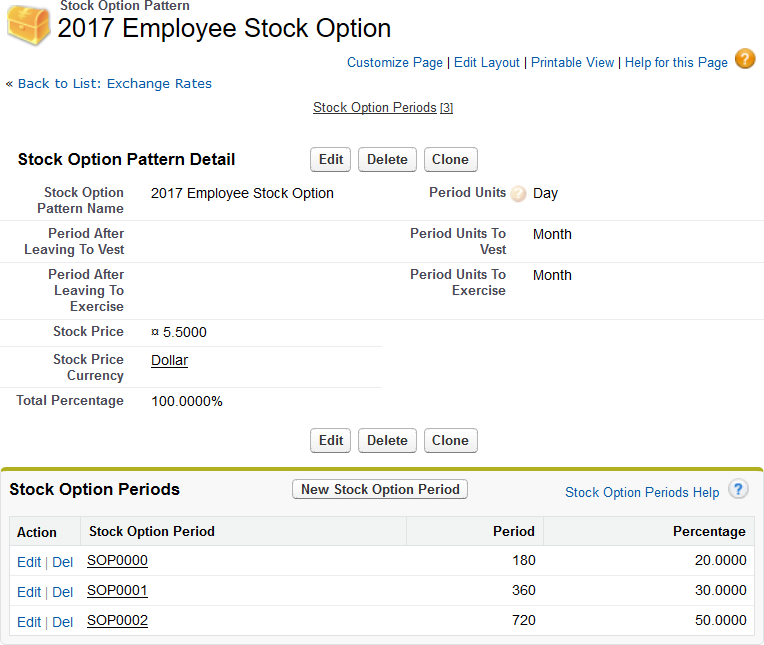The height and width of the screenshot is (645, 764).
Task: Click the blue Stock Option Periods help icon
Action: coord(738,489)
